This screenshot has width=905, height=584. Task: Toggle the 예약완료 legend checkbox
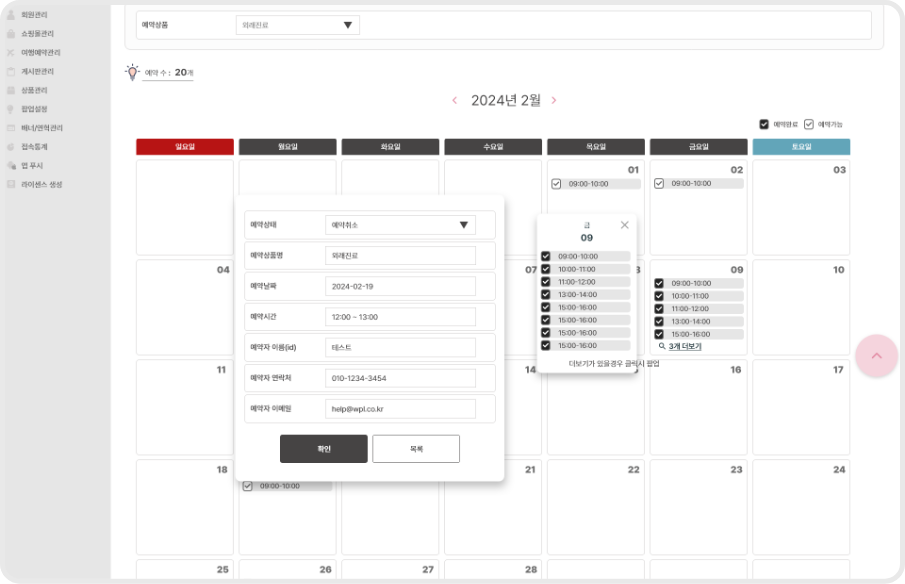pos(765,124)
